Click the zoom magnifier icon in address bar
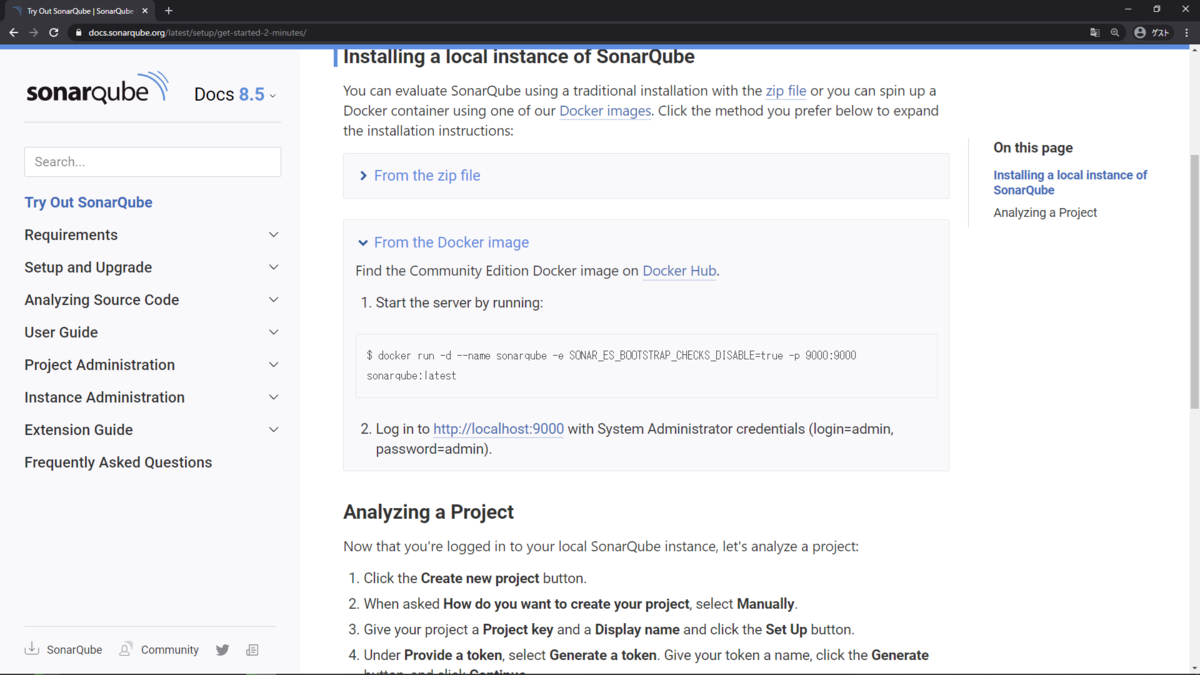Screen dimensions: 1200x675 pos(1115,32)
